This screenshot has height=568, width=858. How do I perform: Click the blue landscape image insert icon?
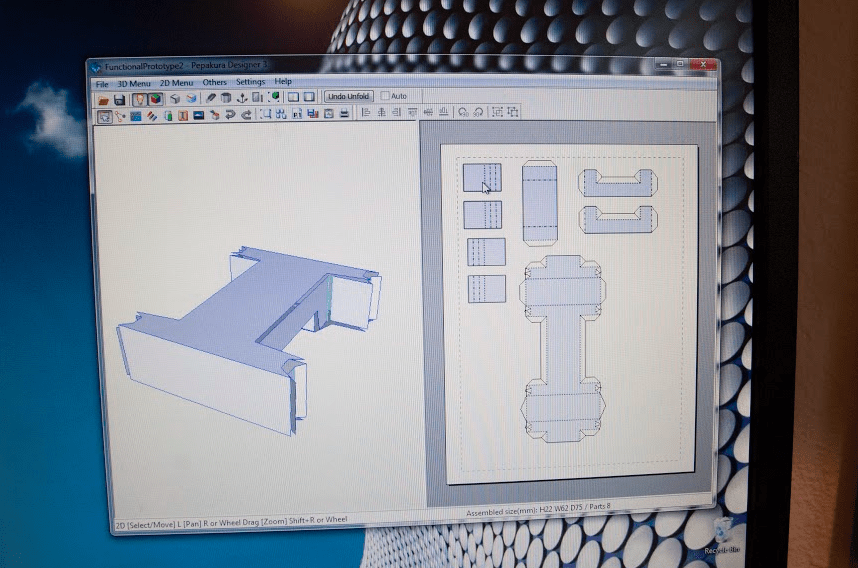[199, 115]
